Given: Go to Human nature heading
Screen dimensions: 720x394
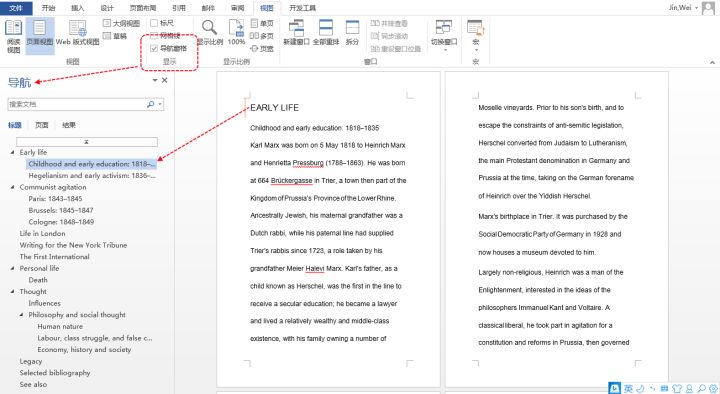Looking at the screenshot, I should click(x=60, y=326).
